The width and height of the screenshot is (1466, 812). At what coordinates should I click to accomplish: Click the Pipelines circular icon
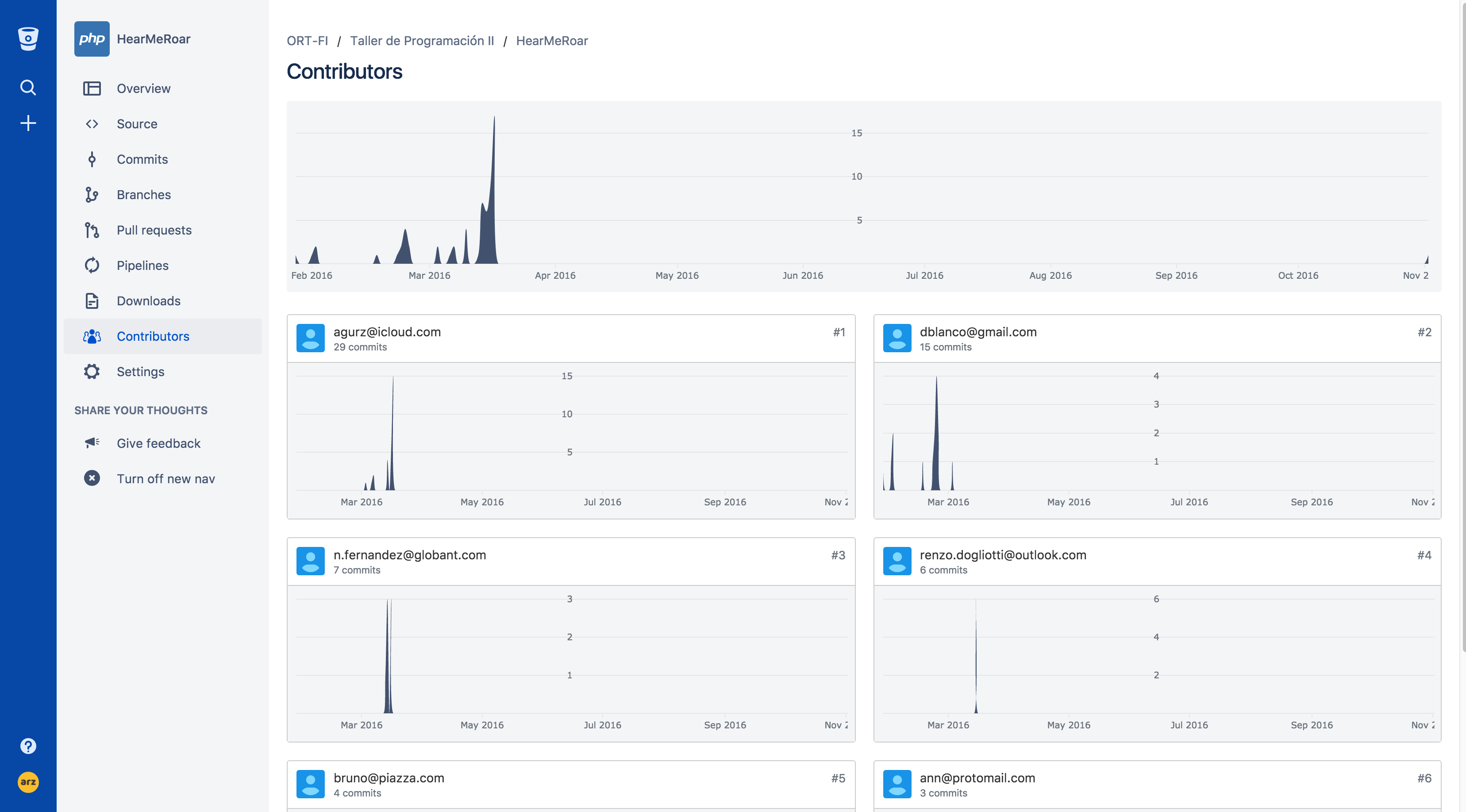click(x=92, y=266)
